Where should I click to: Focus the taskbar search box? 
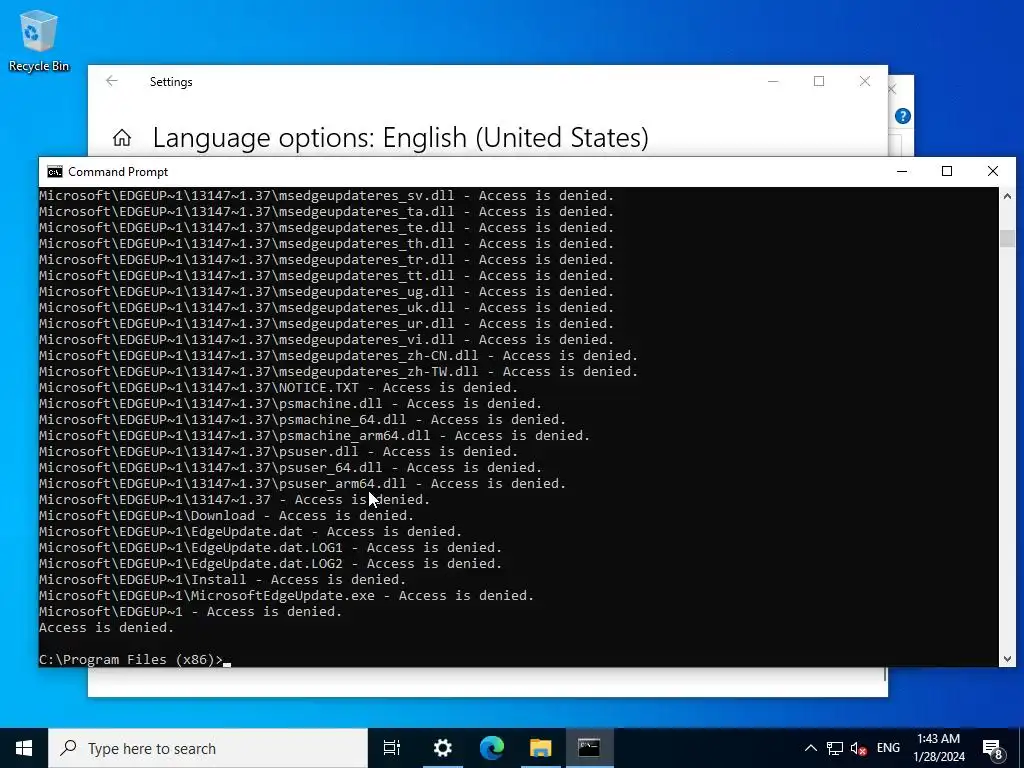[208, 748]
